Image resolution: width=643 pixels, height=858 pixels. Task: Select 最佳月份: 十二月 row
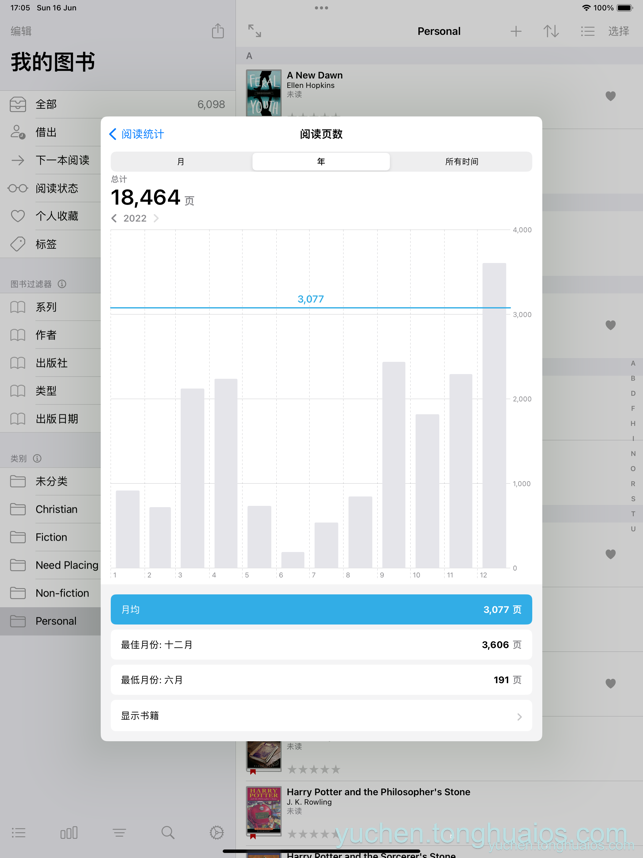(x=321, y=645)
